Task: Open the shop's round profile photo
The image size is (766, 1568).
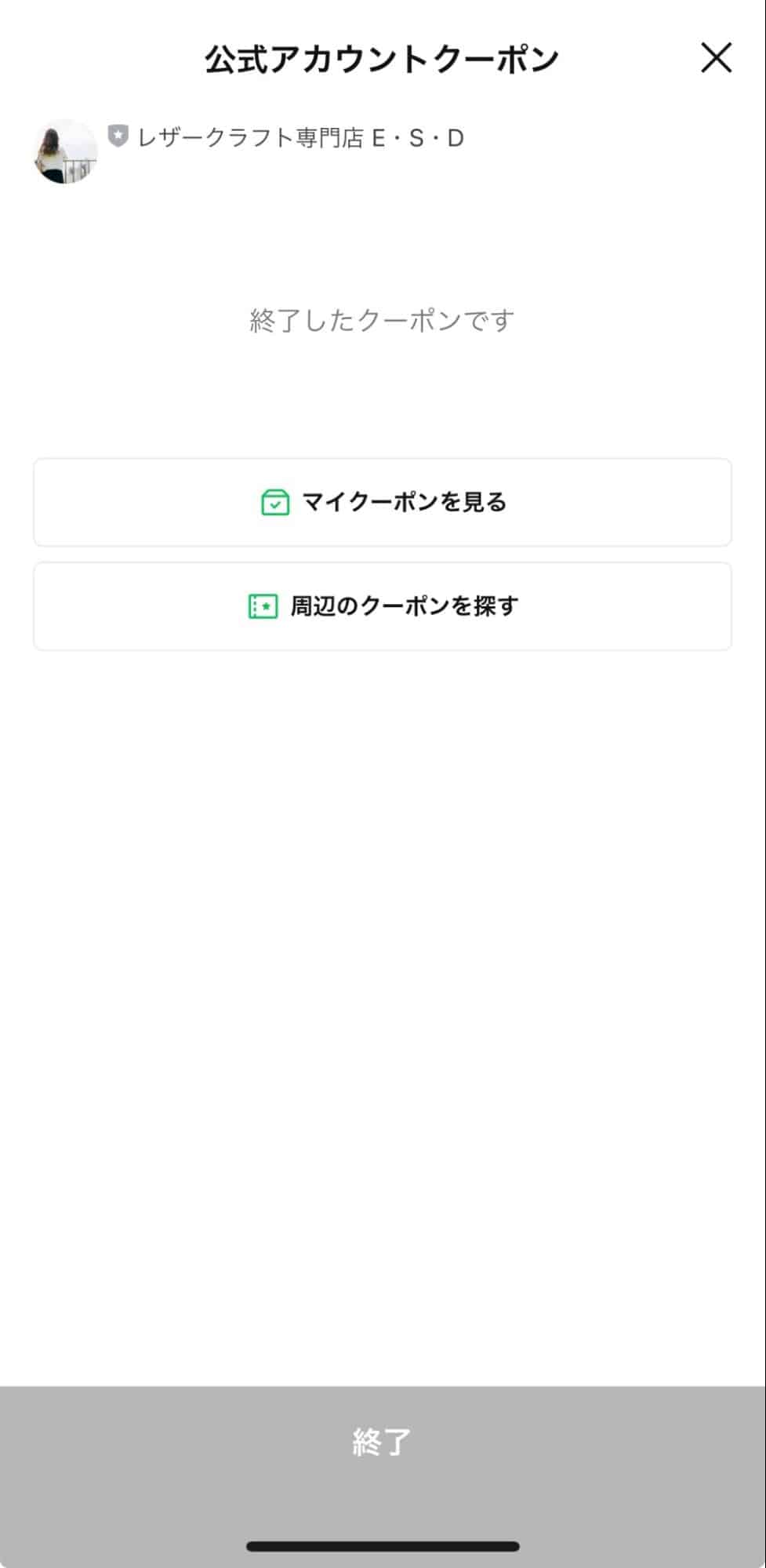Action: [65, 151]
